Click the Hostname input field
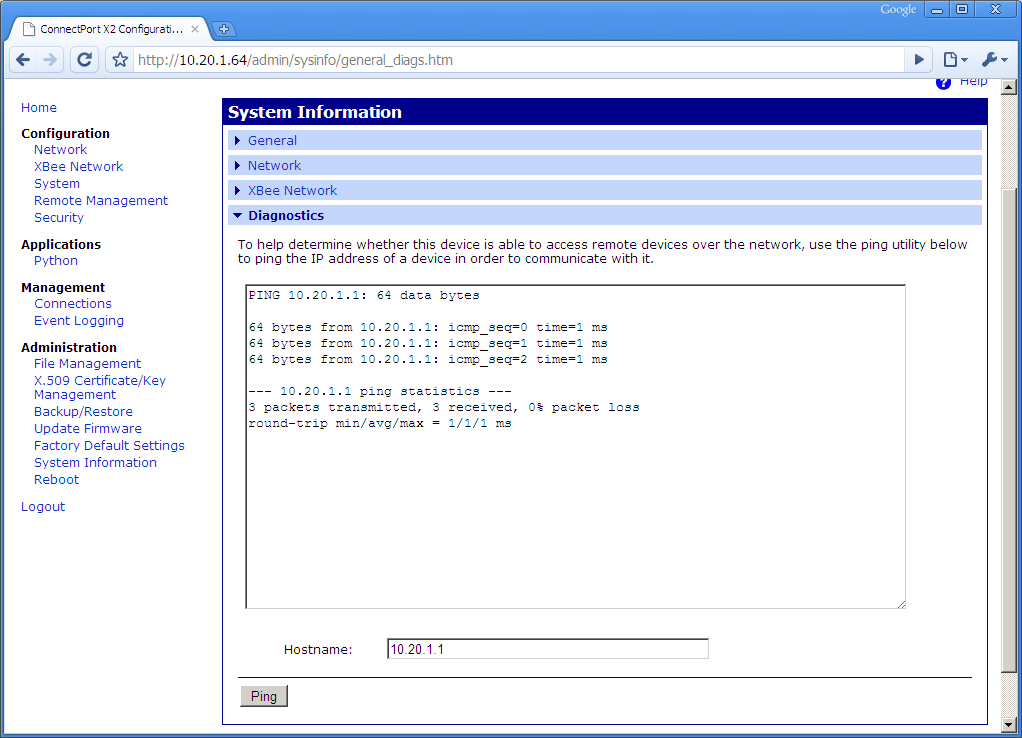1022x738 pixels. [x=547, y=649]
